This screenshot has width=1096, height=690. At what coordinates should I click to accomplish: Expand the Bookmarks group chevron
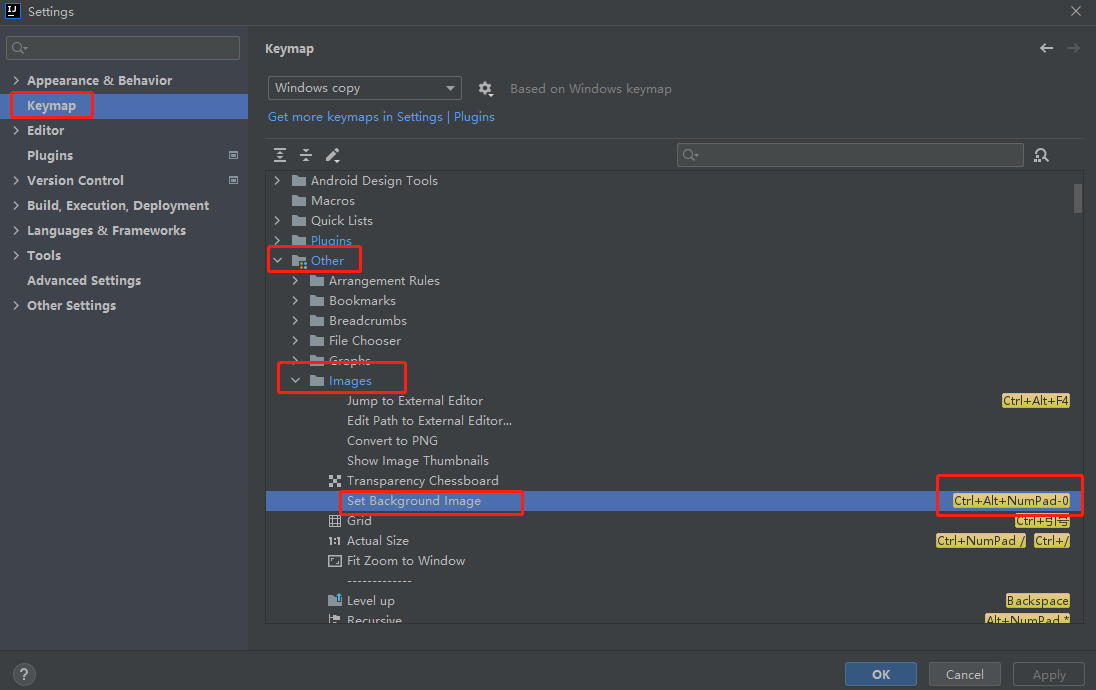pyautogui.click(x=296, y=301)
